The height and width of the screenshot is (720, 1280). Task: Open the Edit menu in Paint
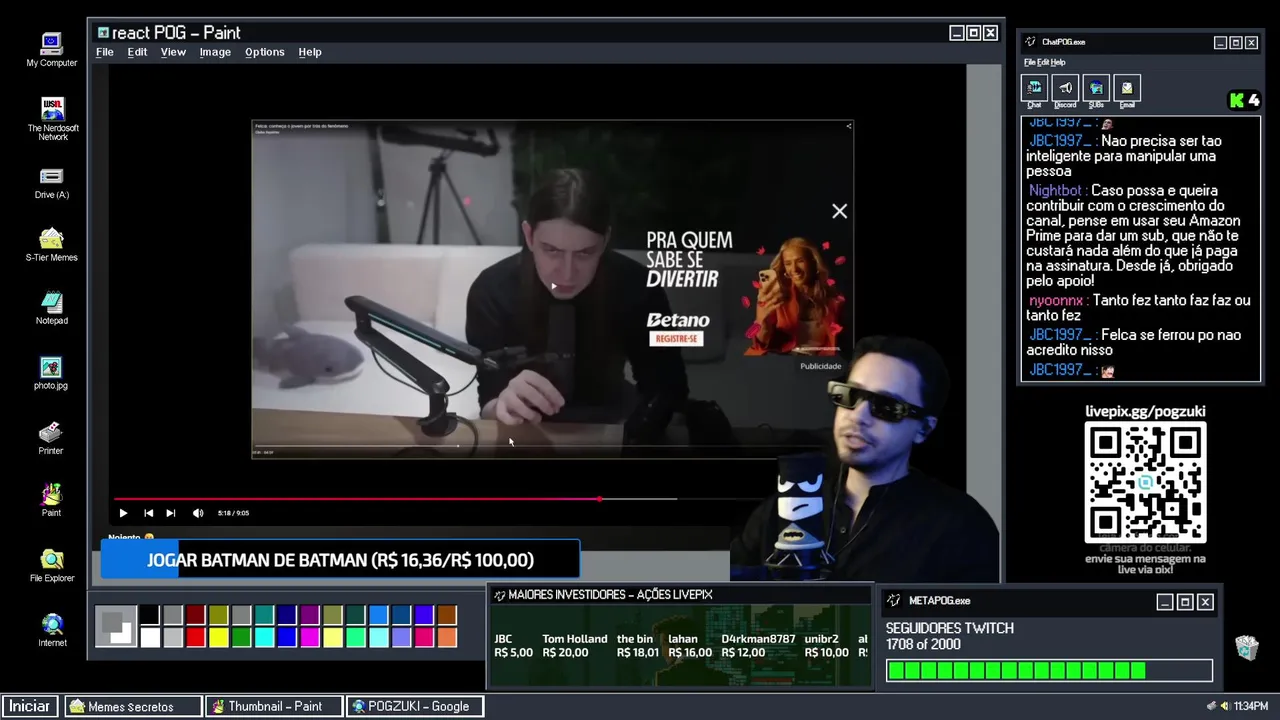tap(137, 52)
